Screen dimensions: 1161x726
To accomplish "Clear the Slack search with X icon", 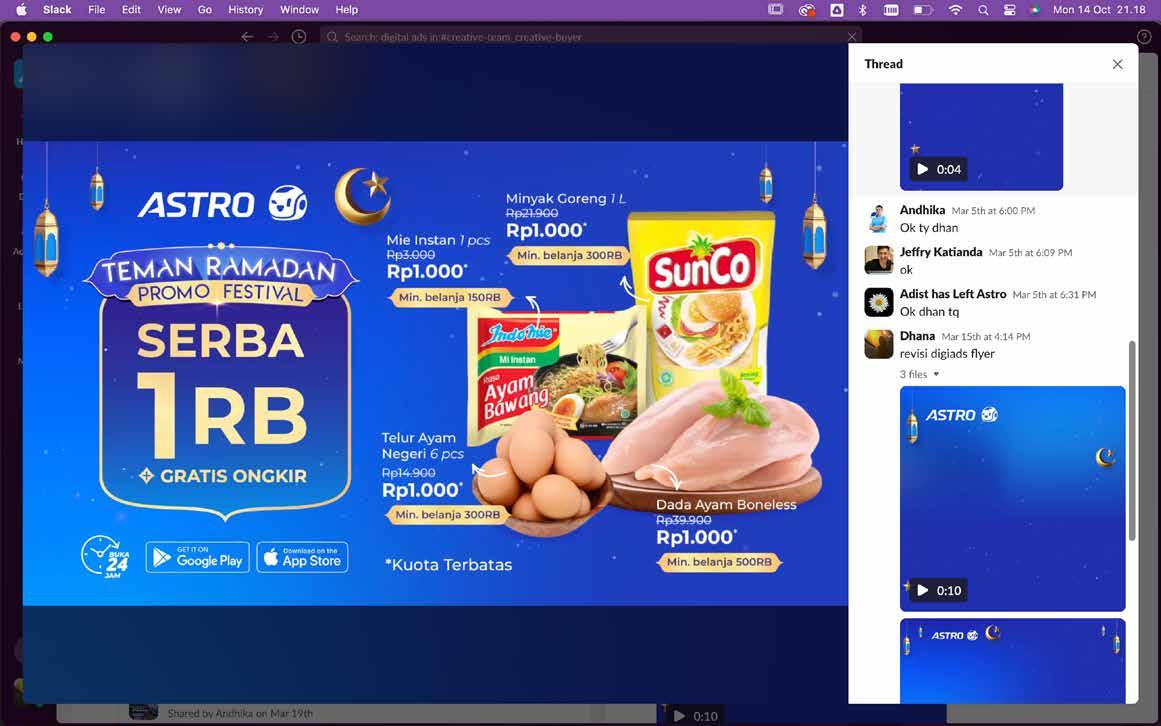I will [851, 36].
